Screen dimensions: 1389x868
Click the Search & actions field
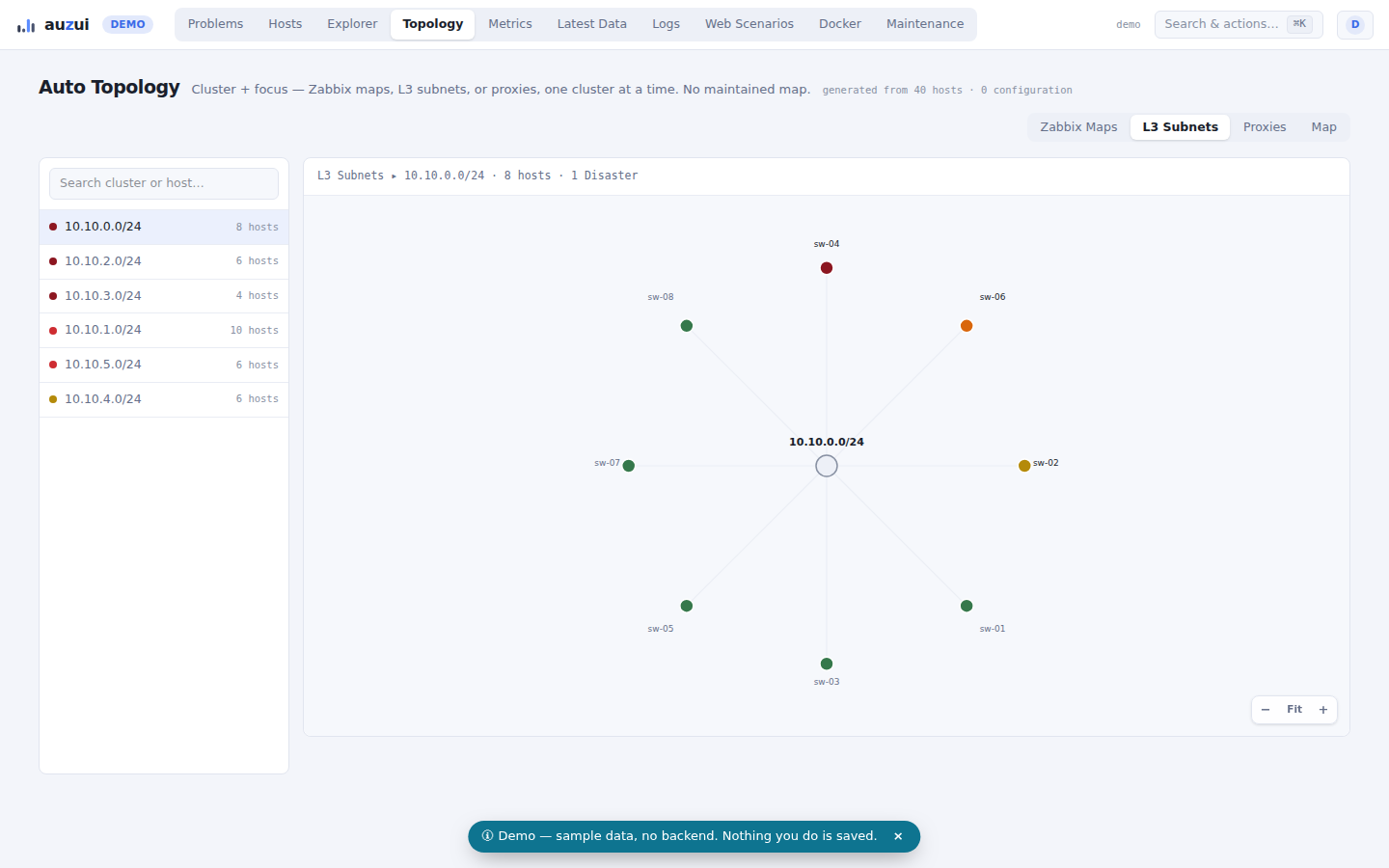pyautogui.click(x=1239, y=24)
